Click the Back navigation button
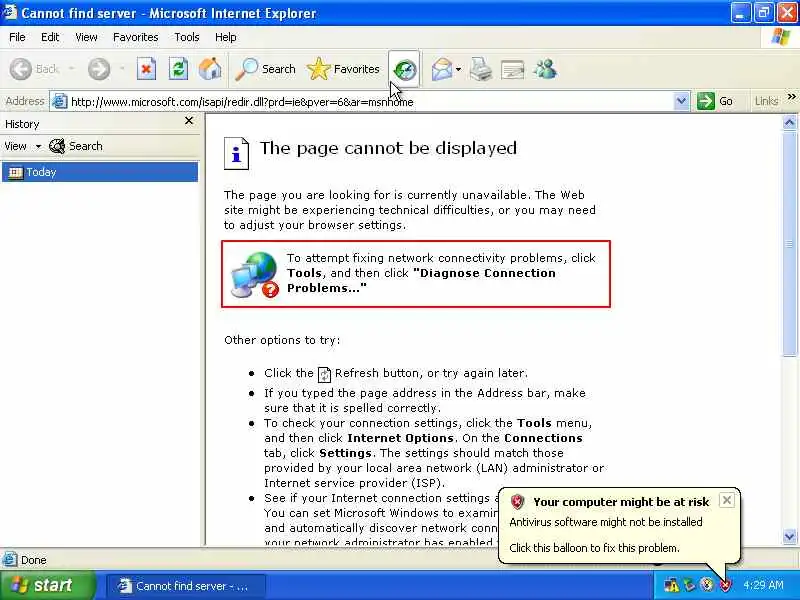Viewport: 800px width, 600px height. pos(35,69)
